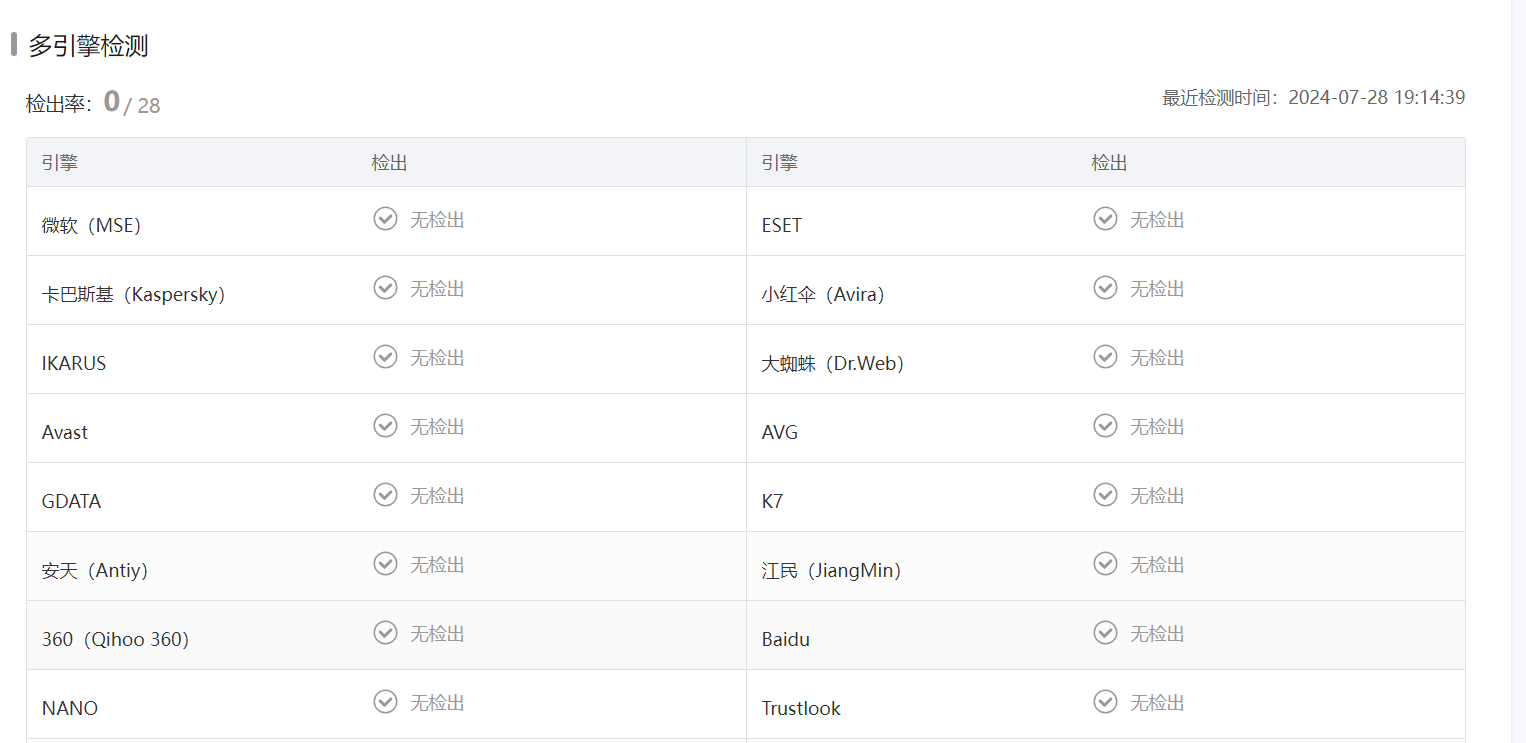Select the 江民 (JiangMin) engine name
Image resolution: width=1526 pixels, height=743 pixels.
click(832, 570)
